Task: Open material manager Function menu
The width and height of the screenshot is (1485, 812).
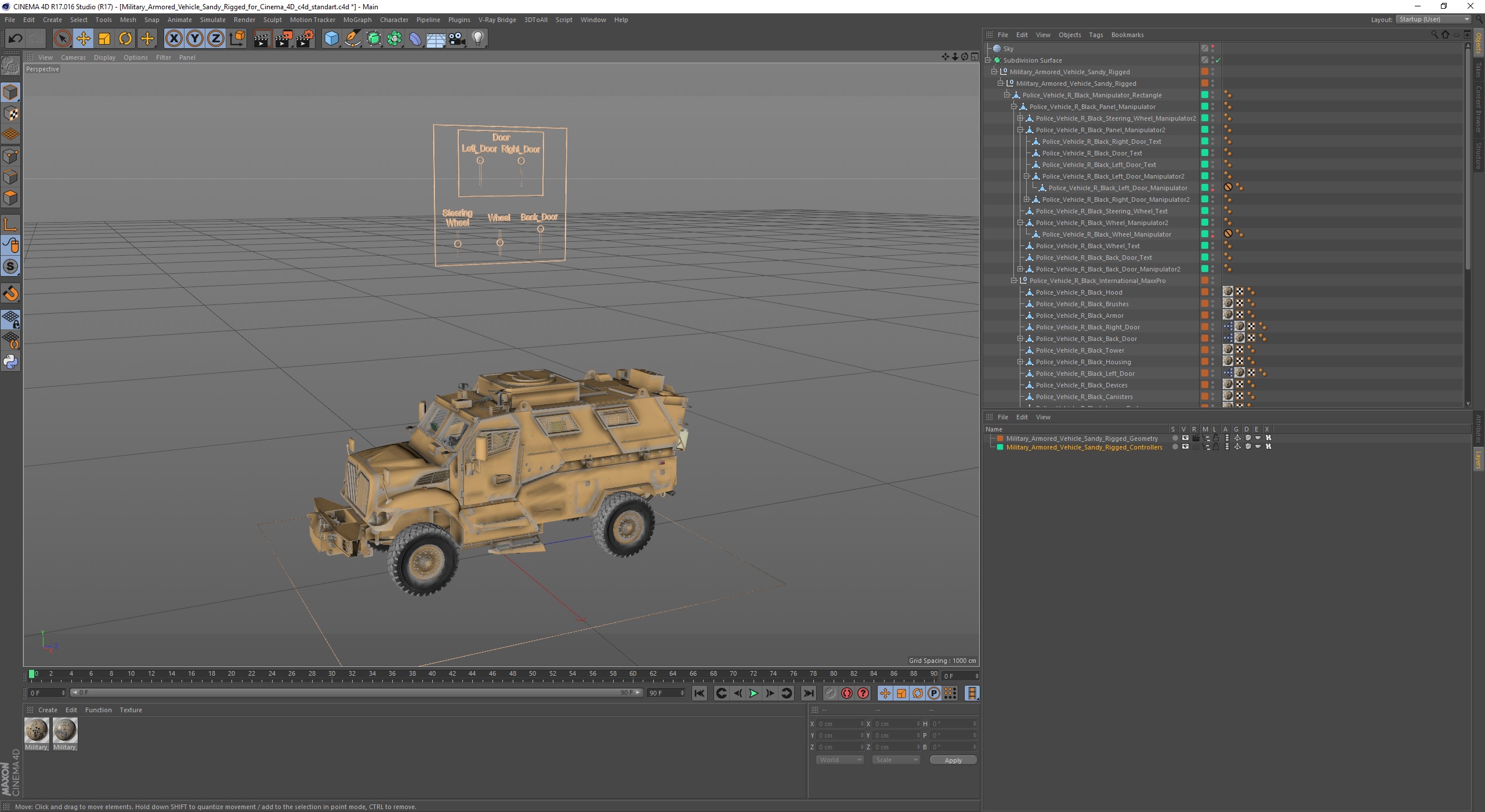Action: coord(98,710)
